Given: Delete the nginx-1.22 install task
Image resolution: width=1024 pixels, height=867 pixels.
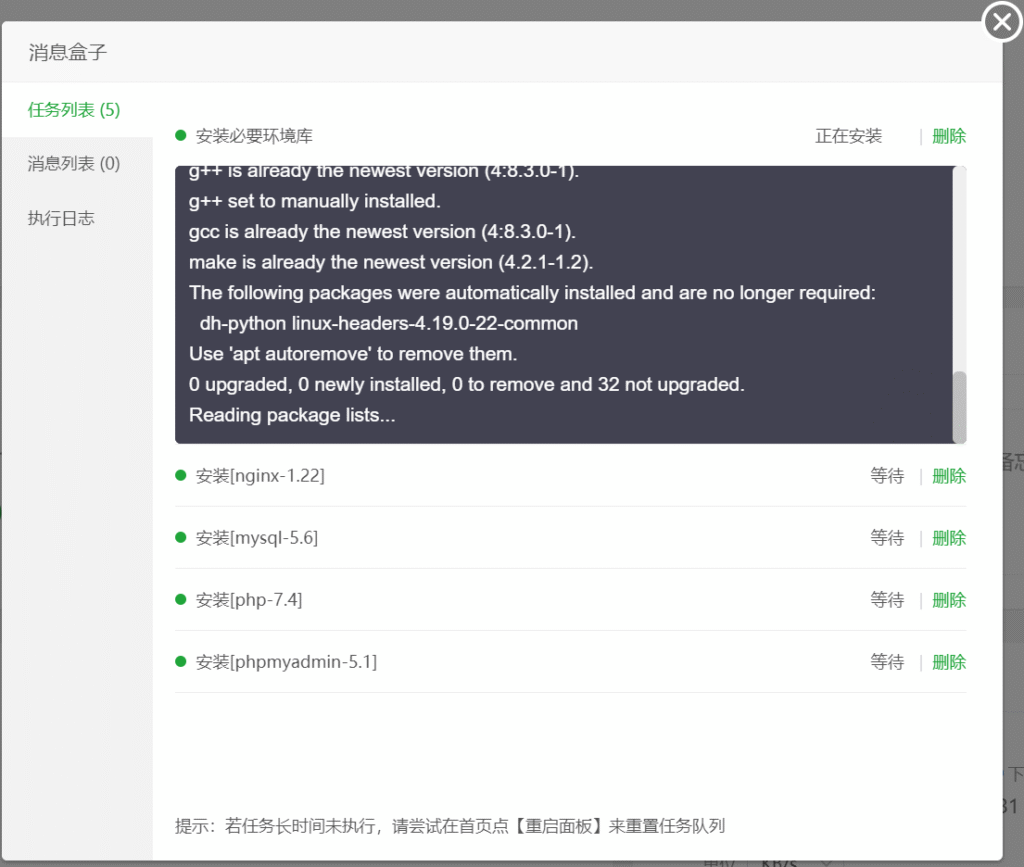Looking at the screenshot, I should click(x=949, y=476).
